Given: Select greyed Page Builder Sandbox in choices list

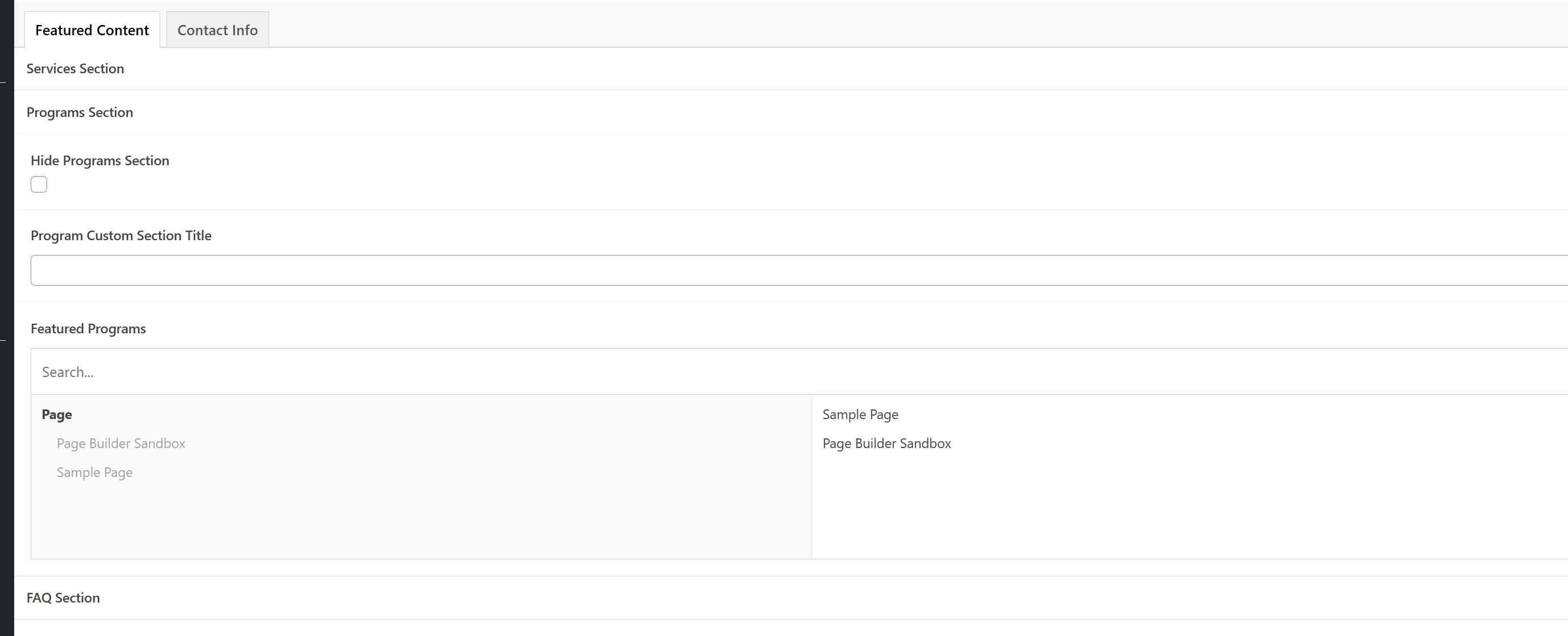Looking at the screenshot, I should tap(120, 443).
